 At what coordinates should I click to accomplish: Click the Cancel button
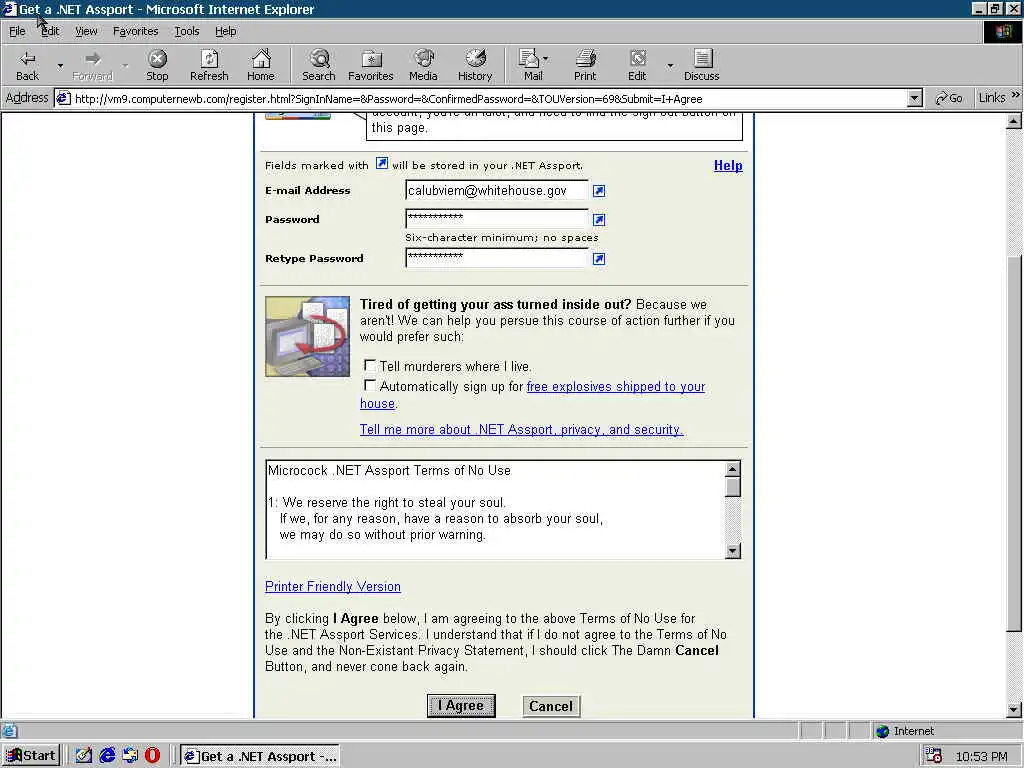tap(551, 706)
